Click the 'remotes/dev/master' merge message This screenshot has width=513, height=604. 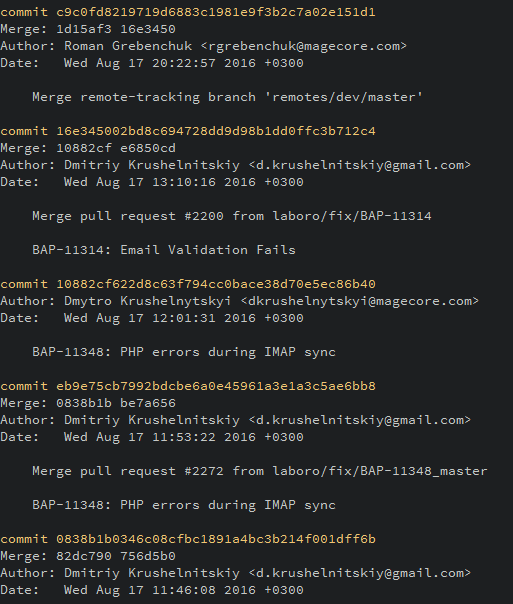(227, 97)
